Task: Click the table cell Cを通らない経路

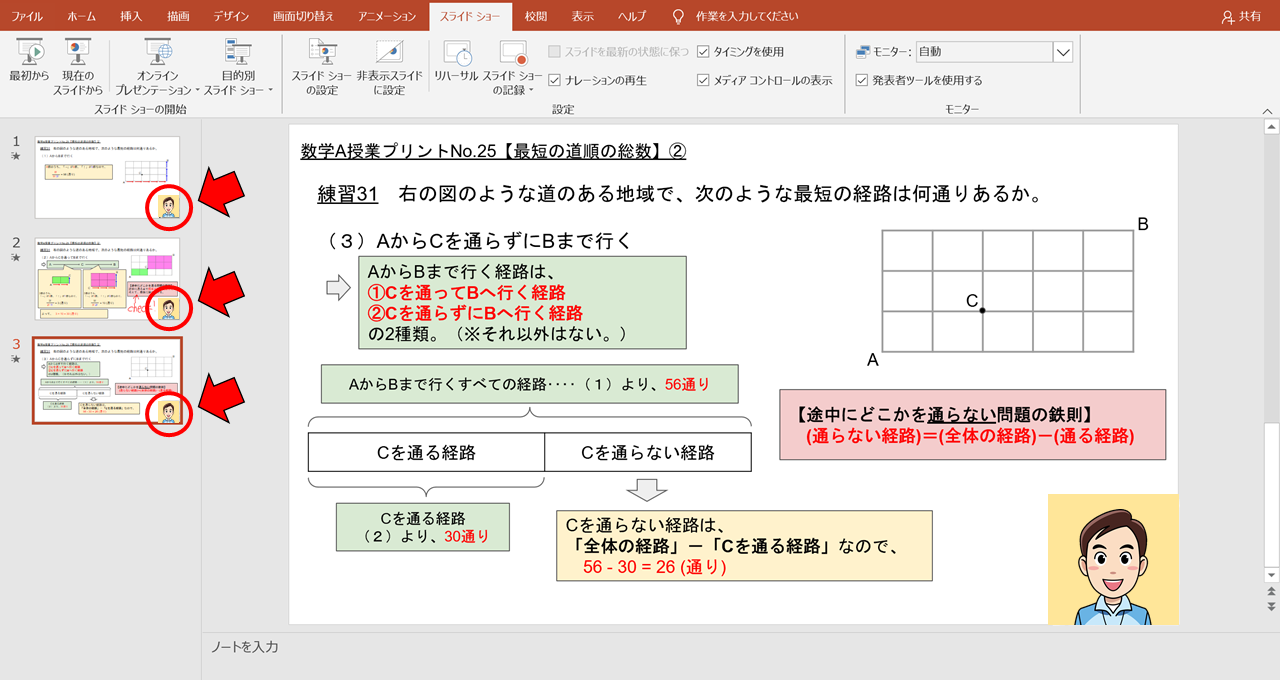Action: (648, 452)
